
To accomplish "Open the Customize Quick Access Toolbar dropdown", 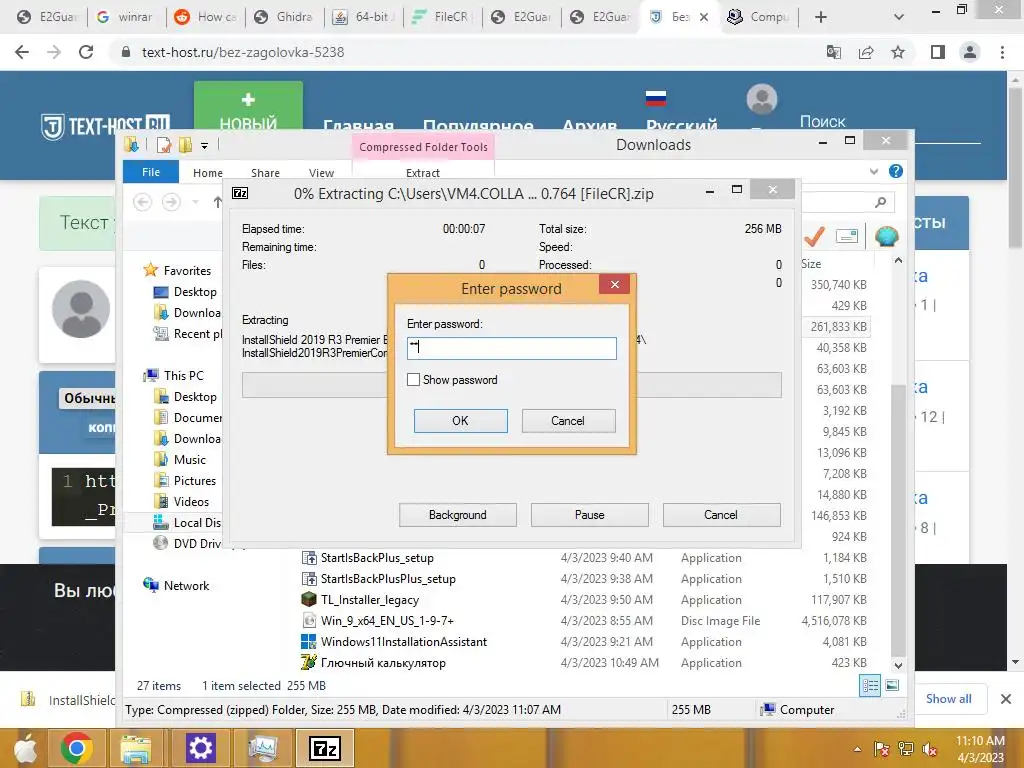I will [204, 146].
